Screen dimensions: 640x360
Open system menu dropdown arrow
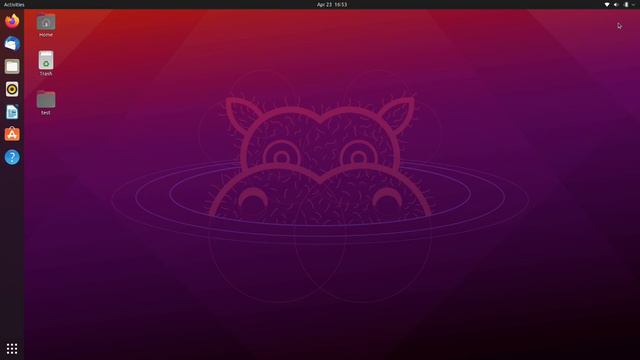(x=633, y=4)
